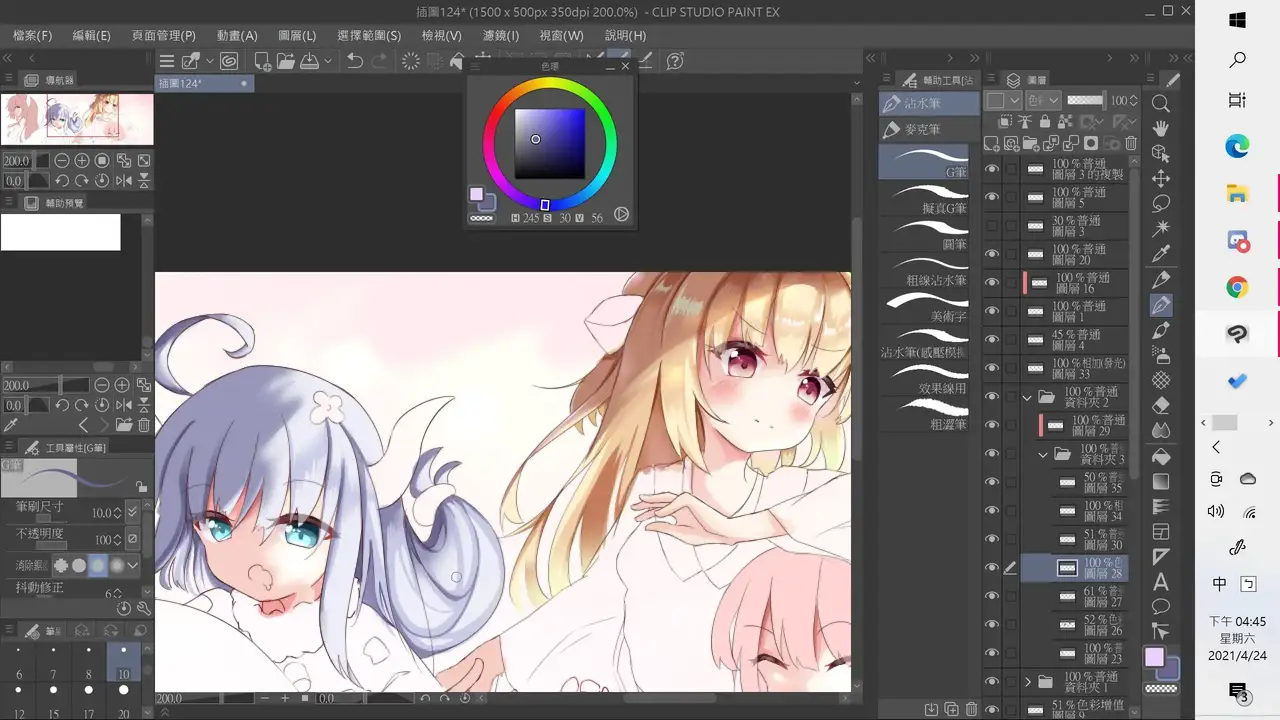Toggle visibility of layer 圖層 16
The height and width of the screenshot is (720, 1280).
click(992, 283)
